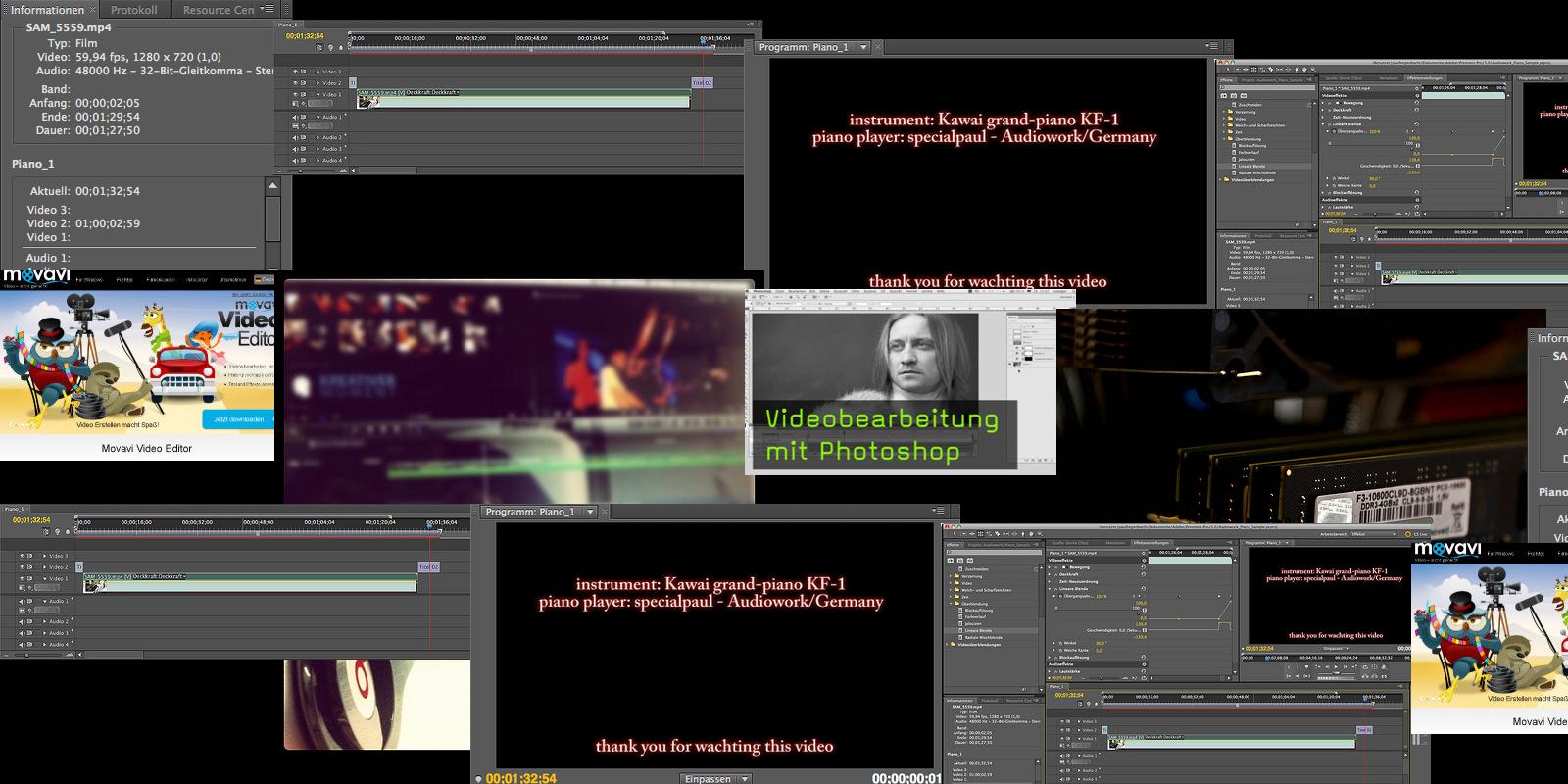Select the large Informationen tab
The height and width of the screenshot is (784, 1568).
[47, 9]
